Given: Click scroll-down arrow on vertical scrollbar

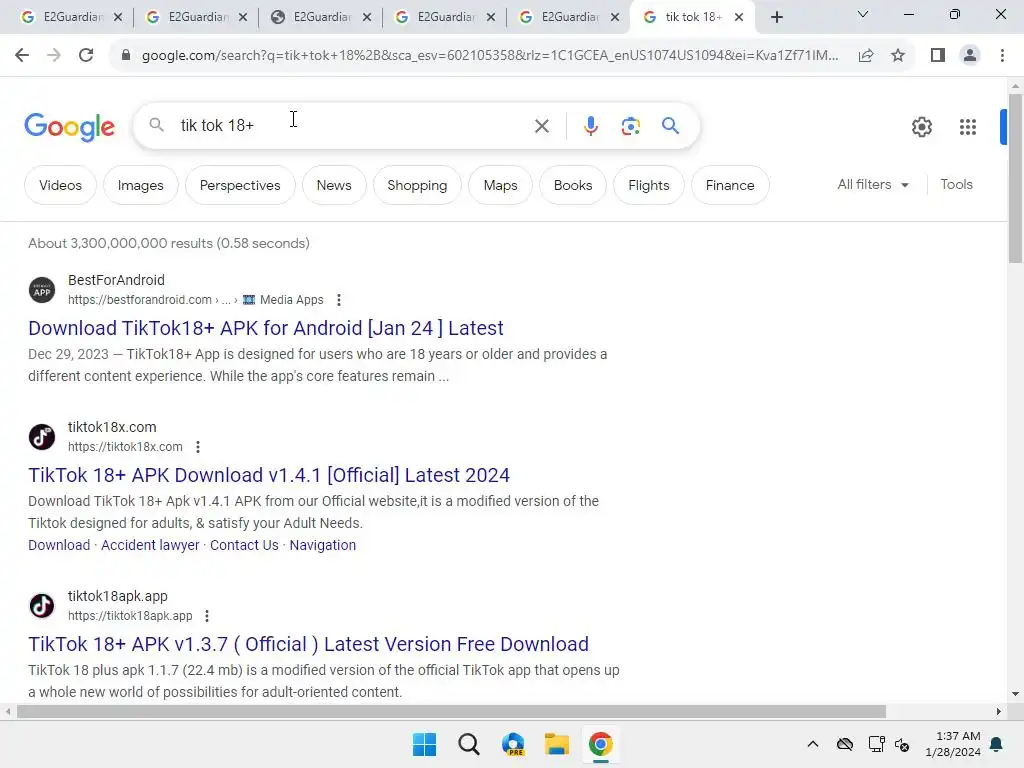Looking at the screenshot, I should (x=1015, y=694).
